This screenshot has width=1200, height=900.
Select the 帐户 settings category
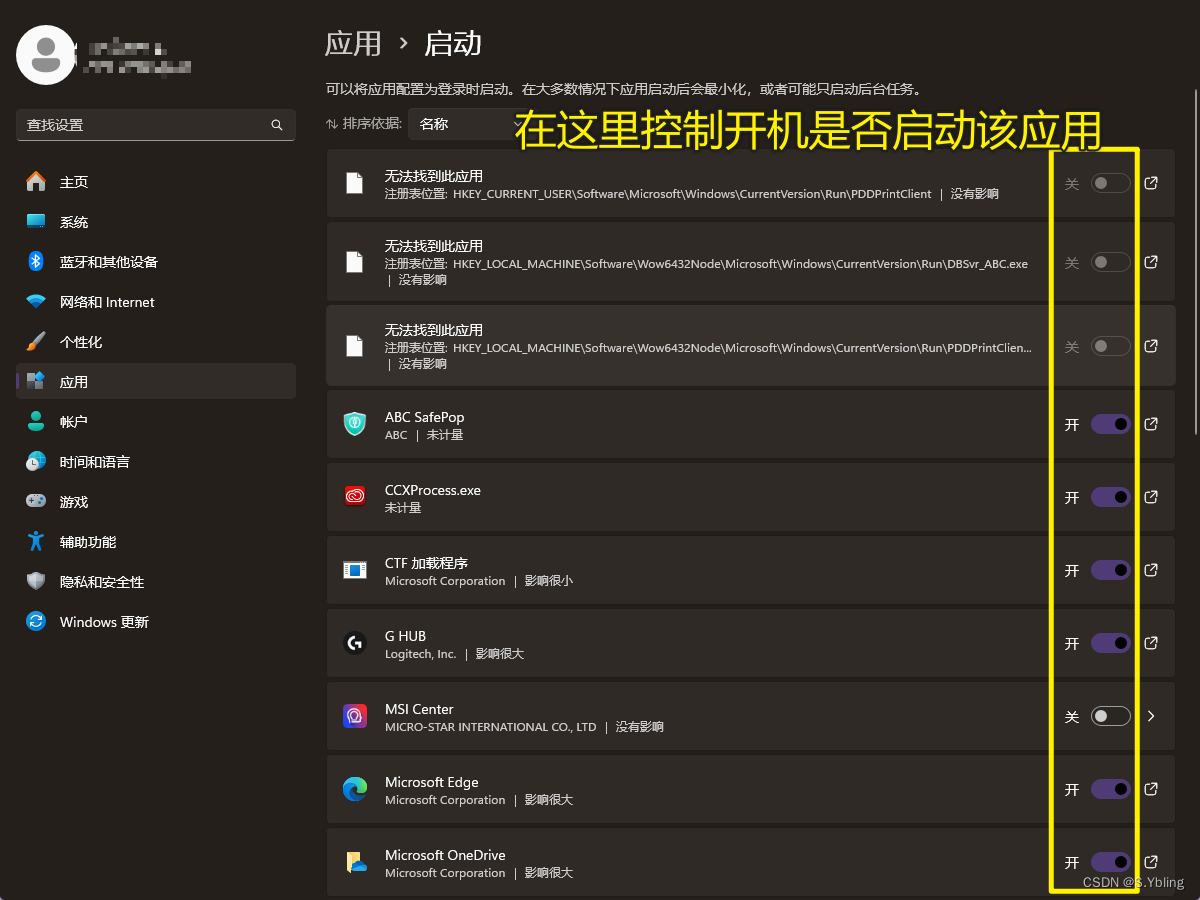156,422
